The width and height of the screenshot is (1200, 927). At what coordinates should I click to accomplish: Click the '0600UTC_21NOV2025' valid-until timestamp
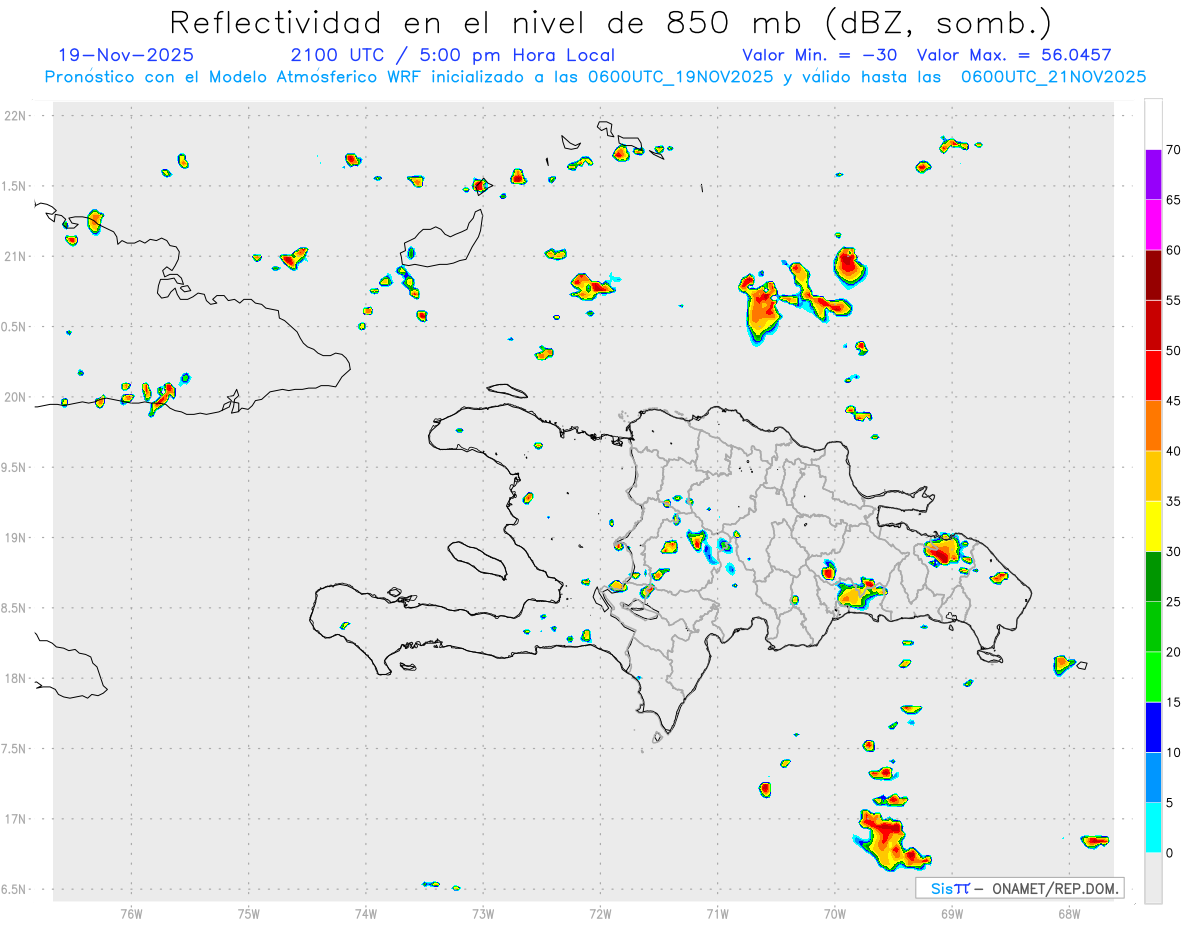pyautogui.click(x=1053, y=77)
